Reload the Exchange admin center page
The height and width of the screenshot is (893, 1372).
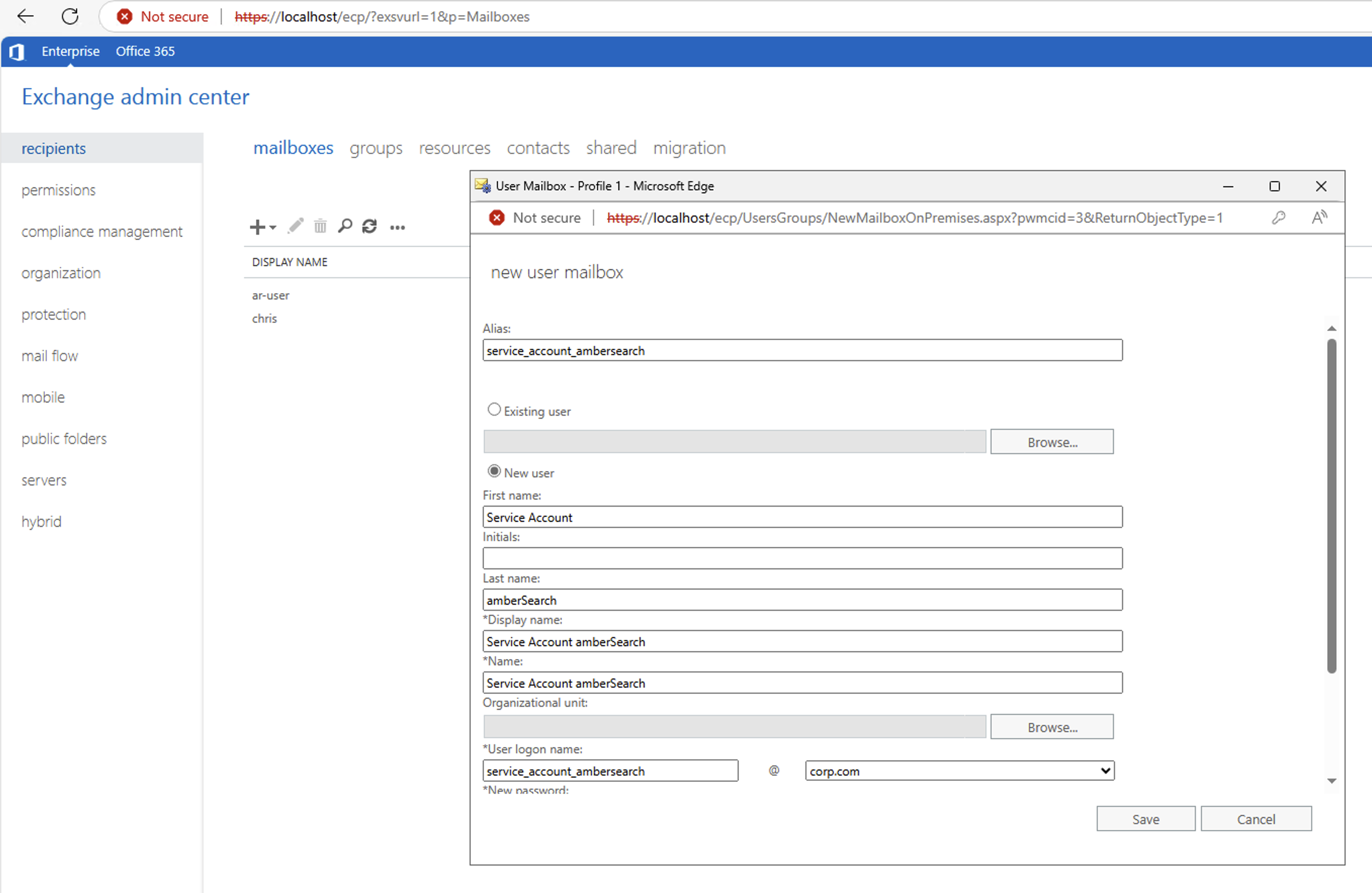tap(70, 16)
